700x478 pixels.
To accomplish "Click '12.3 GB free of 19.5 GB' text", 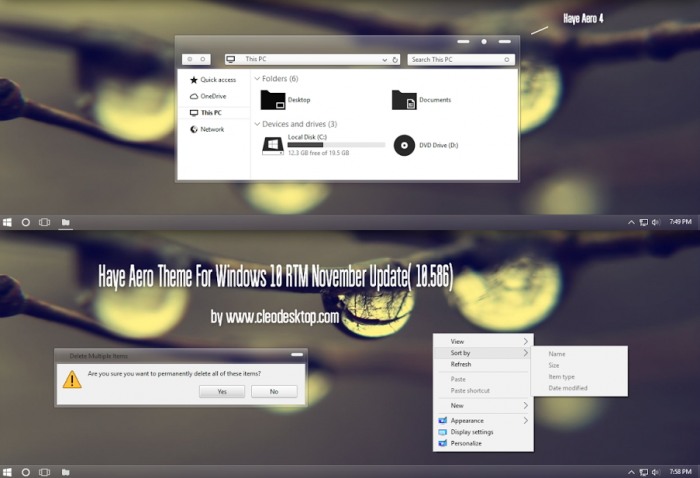I will pos(318,153).
